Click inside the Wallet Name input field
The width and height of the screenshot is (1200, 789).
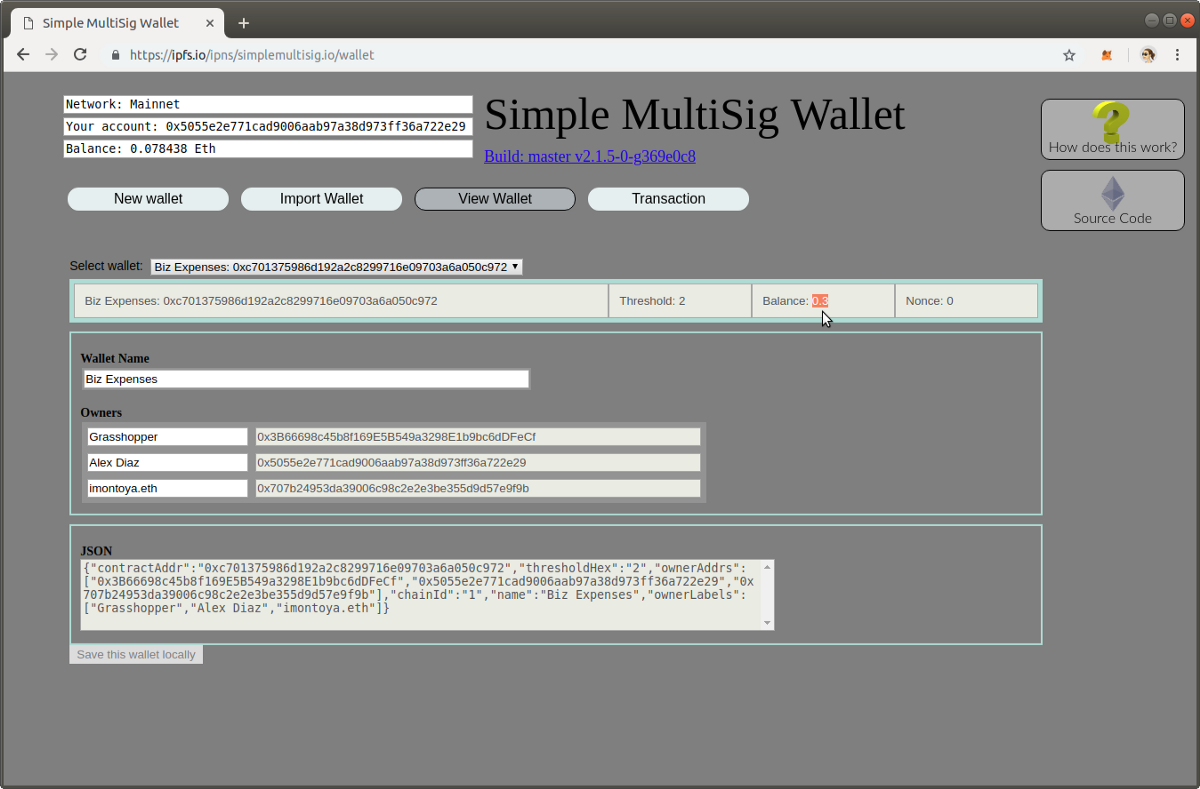tap(305, 378)
